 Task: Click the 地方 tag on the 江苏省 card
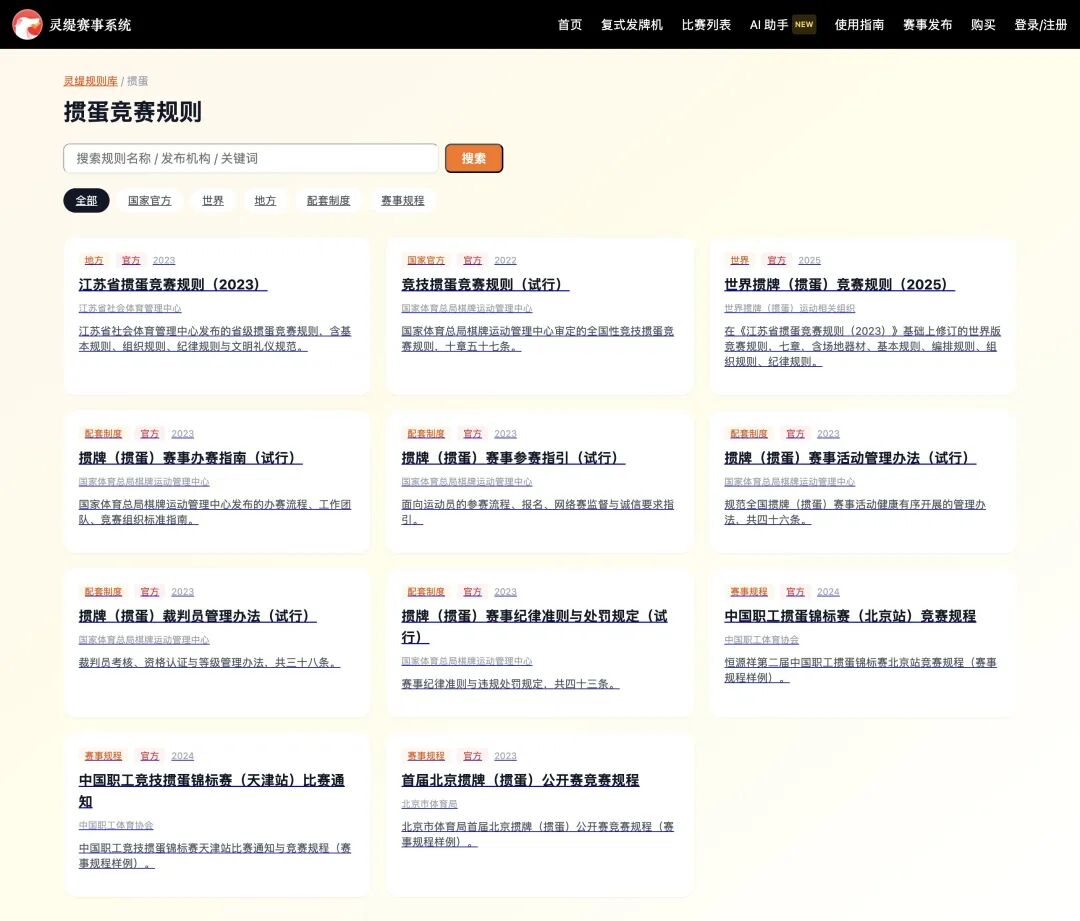coord(94,260)
